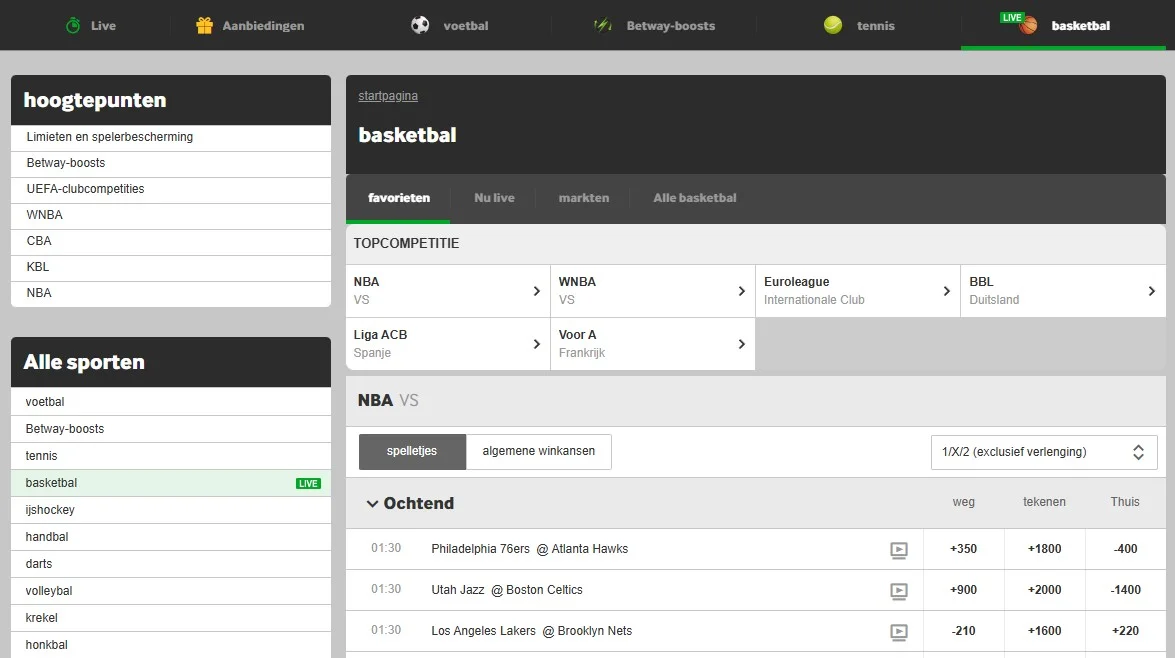
Task: Expand the Euroleague competition with its chevron
Action: (x=946, y=291)
